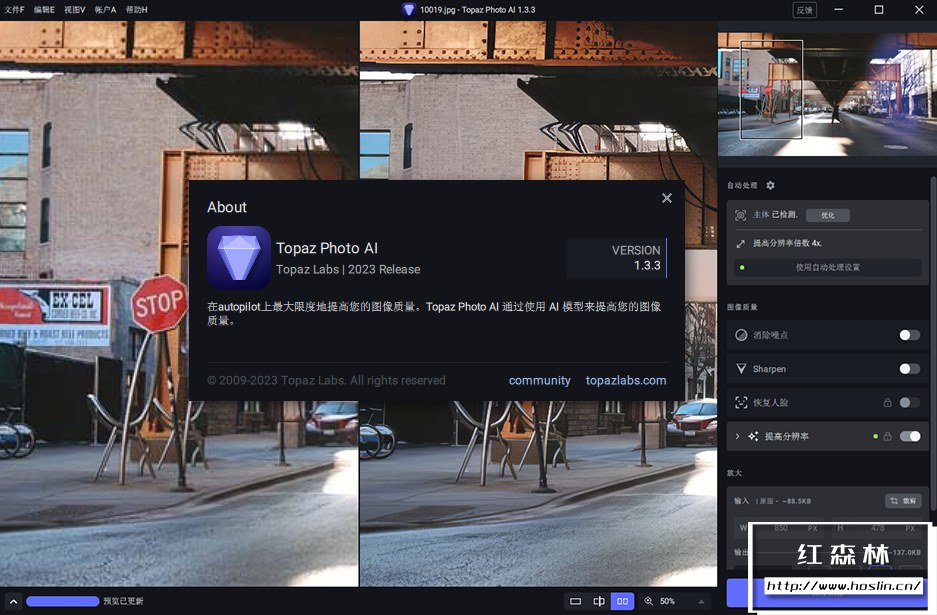This screenshot has width=937, height=615.
Task: Click the face recovery icon
Action: pyautogui.click(x=741, y=403)
